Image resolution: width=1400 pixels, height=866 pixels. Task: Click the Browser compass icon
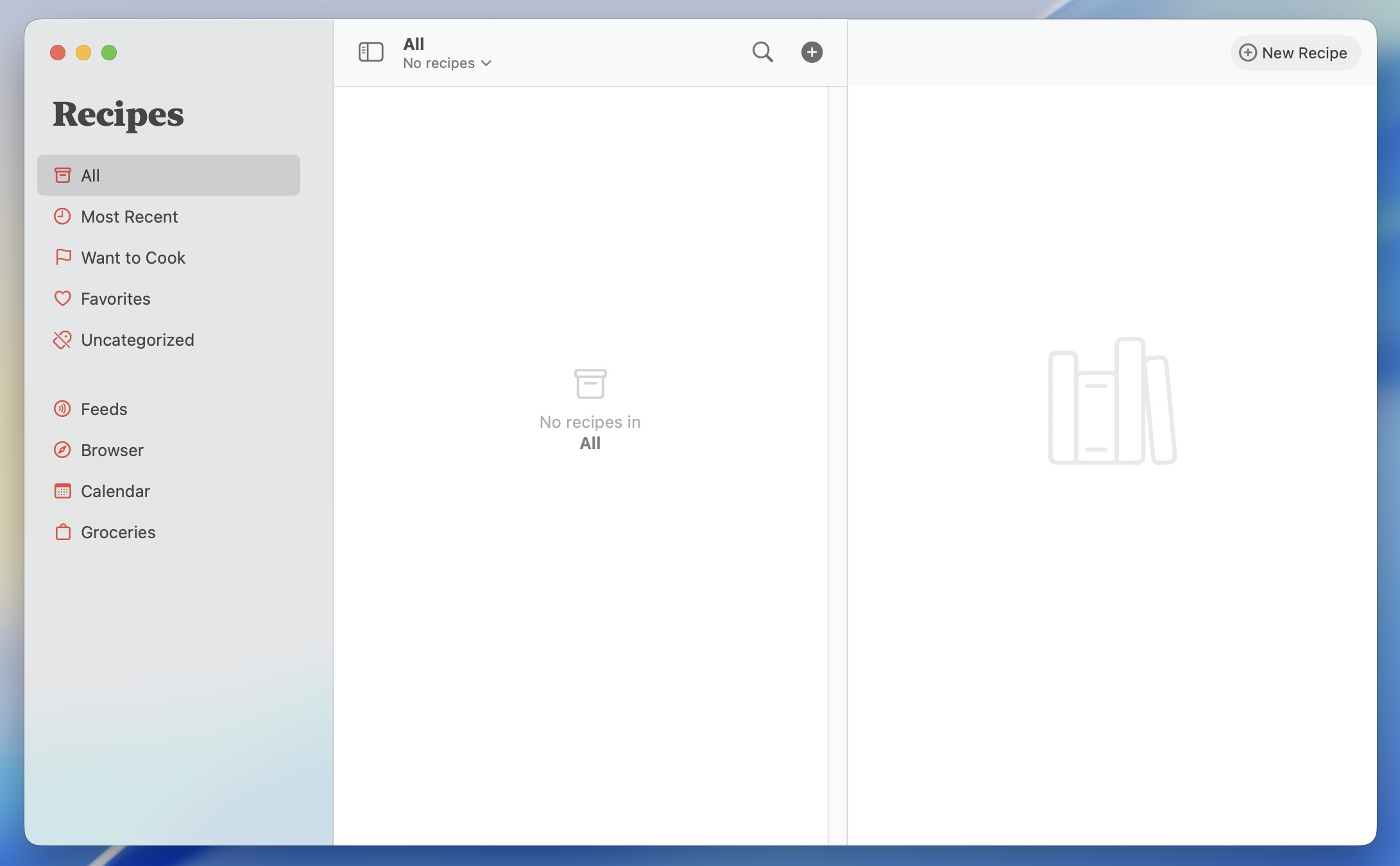62,450
